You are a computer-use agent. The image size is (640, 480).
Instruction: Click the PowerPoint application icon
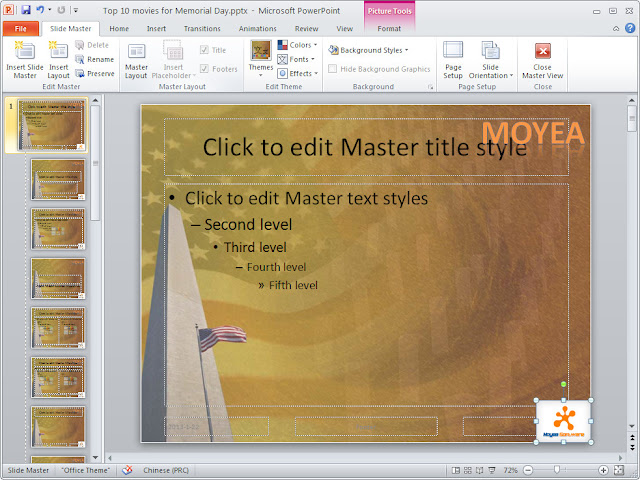point(9,10)
